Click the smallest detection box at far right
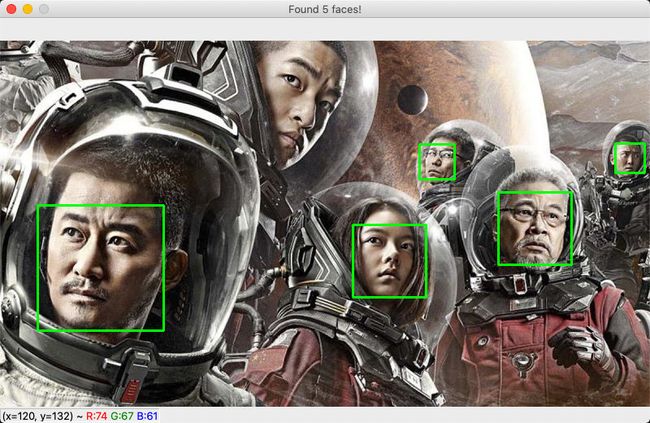Screen dimensions: 650x423 630,158
